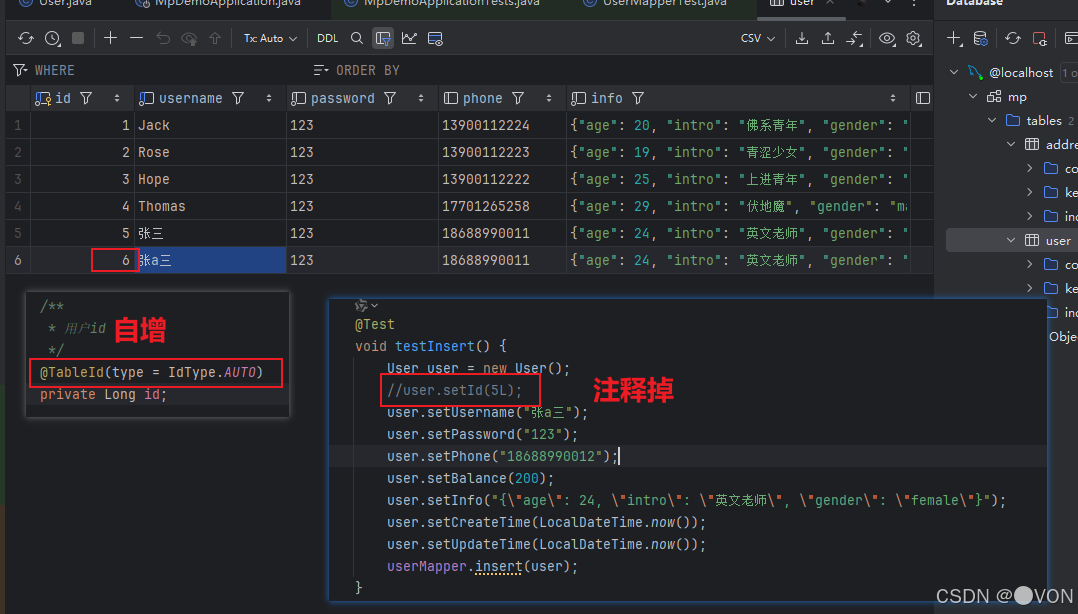Viewport: 1078px width, 614px height.
Task: Refresh the Database panel tree
Action: click(1013, 39)
